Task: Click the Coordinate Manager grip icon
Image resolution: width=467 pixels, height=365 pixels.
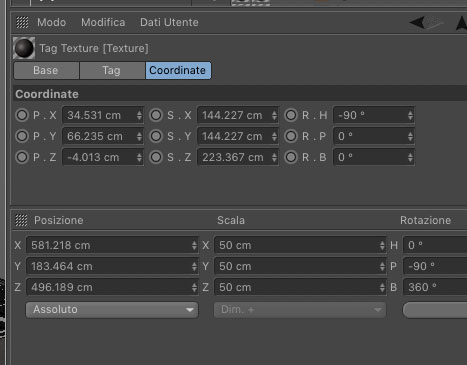Action: coord(21,220)
